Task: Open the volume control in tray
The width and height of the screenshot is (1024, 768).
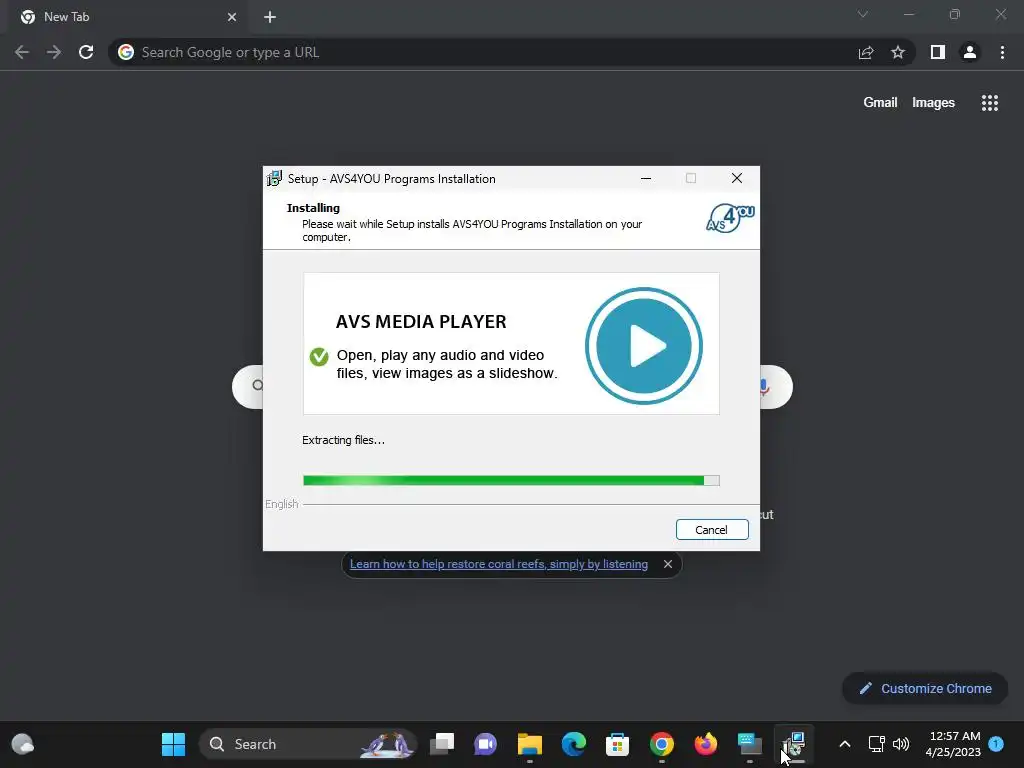Action: click(901, 744)
